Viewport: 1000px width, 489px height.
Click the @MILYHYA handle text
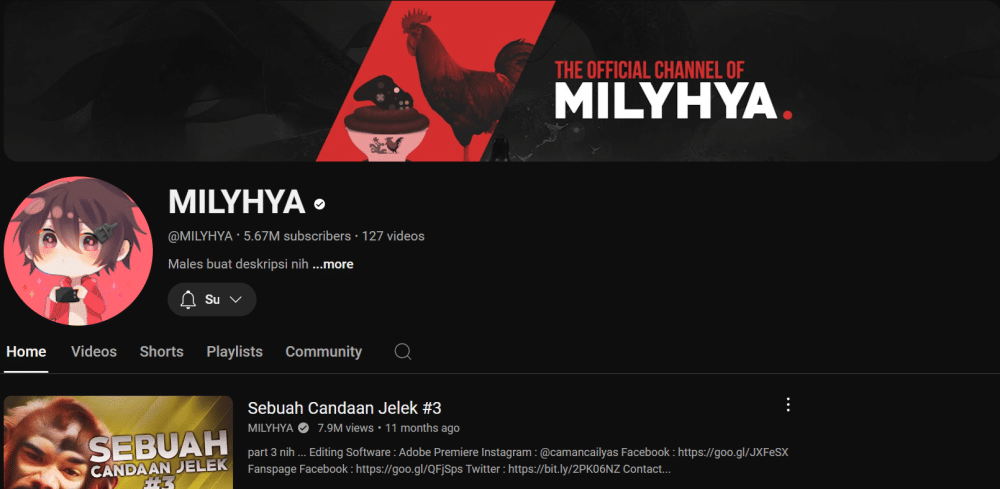pyautogui.click(x=200, y=237)
